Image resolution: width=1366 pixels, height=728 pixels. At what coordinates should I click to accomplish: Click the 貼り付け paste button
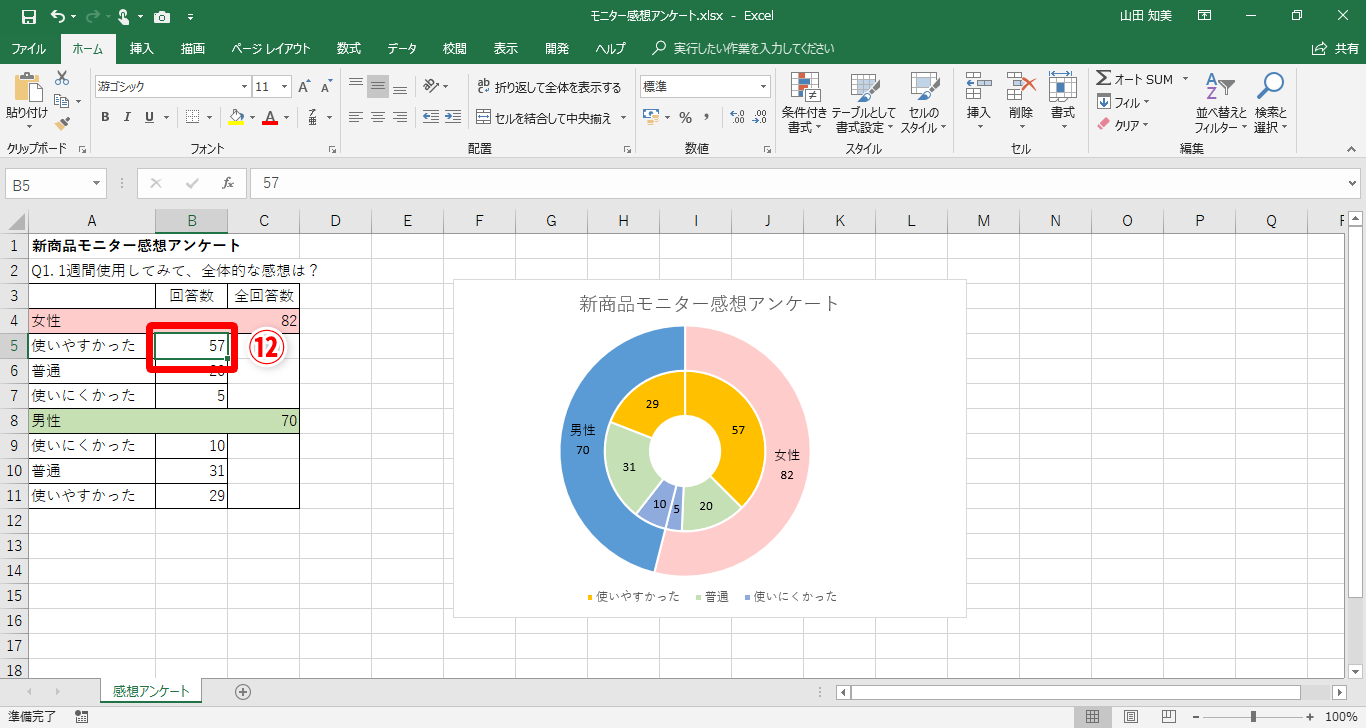[26, 101]
